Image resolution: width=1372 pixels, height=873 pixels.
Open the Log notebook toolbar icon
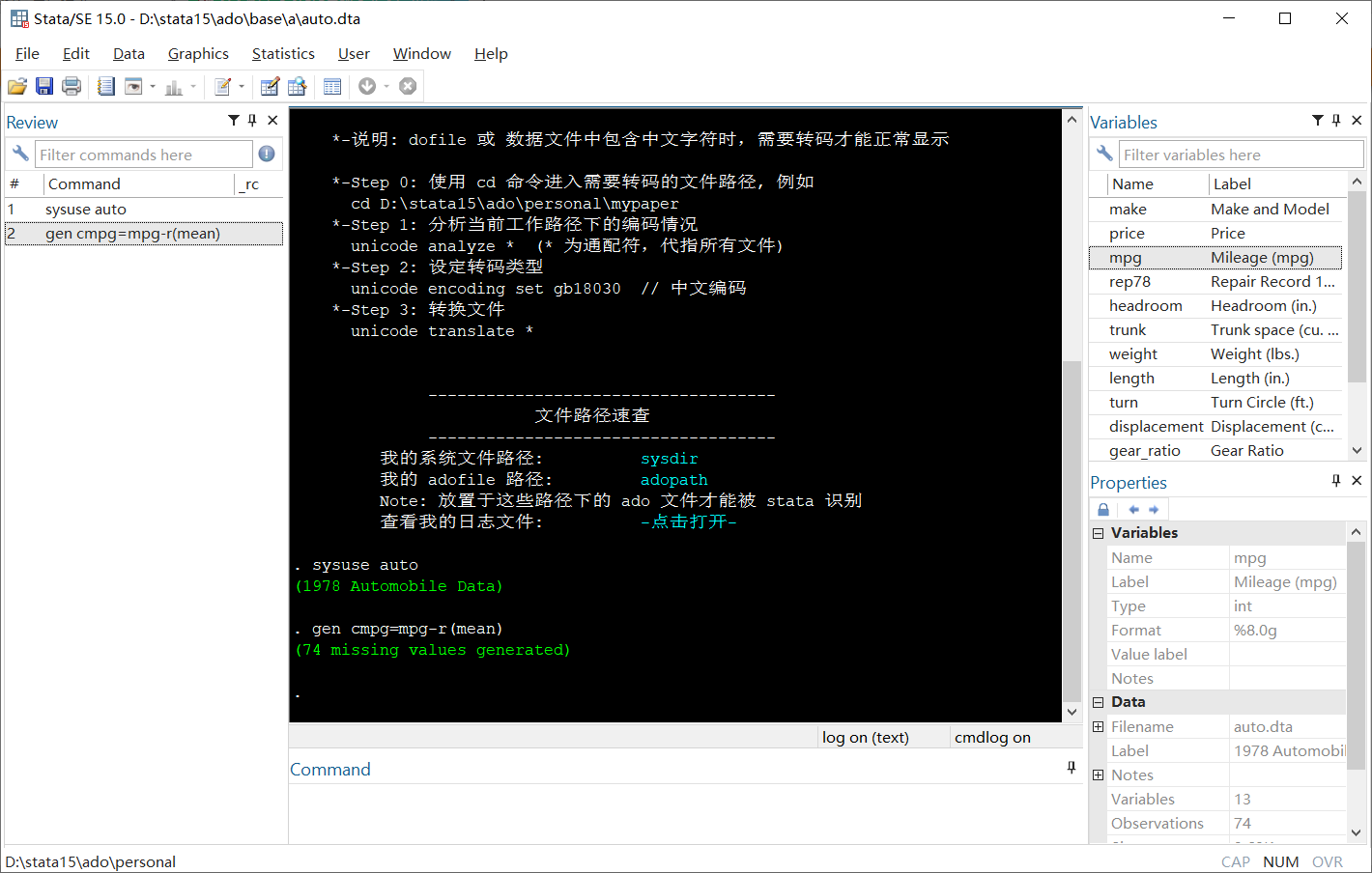(106, 87)
